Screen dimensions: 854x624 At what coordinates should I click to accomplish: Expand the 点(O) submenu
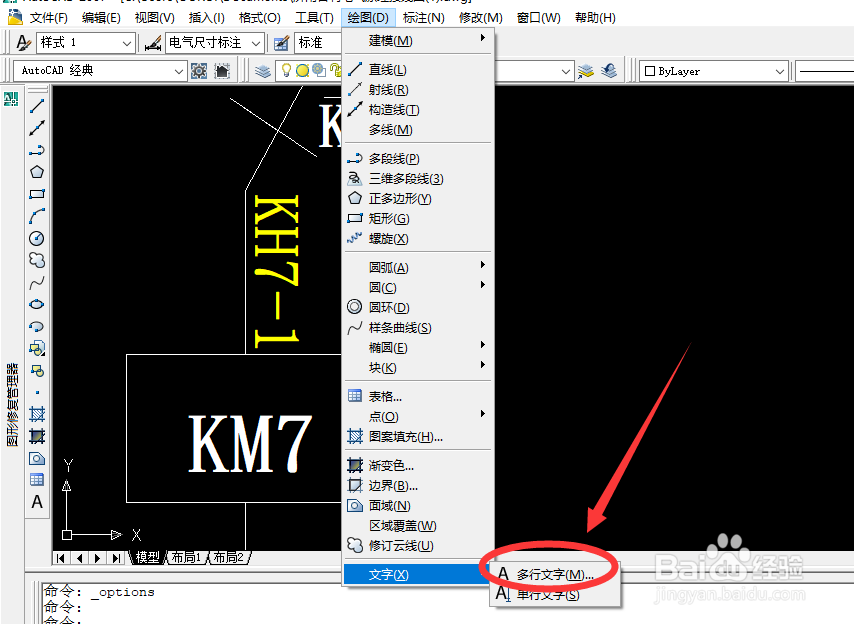pyautogui.click(x=418, y=416)
